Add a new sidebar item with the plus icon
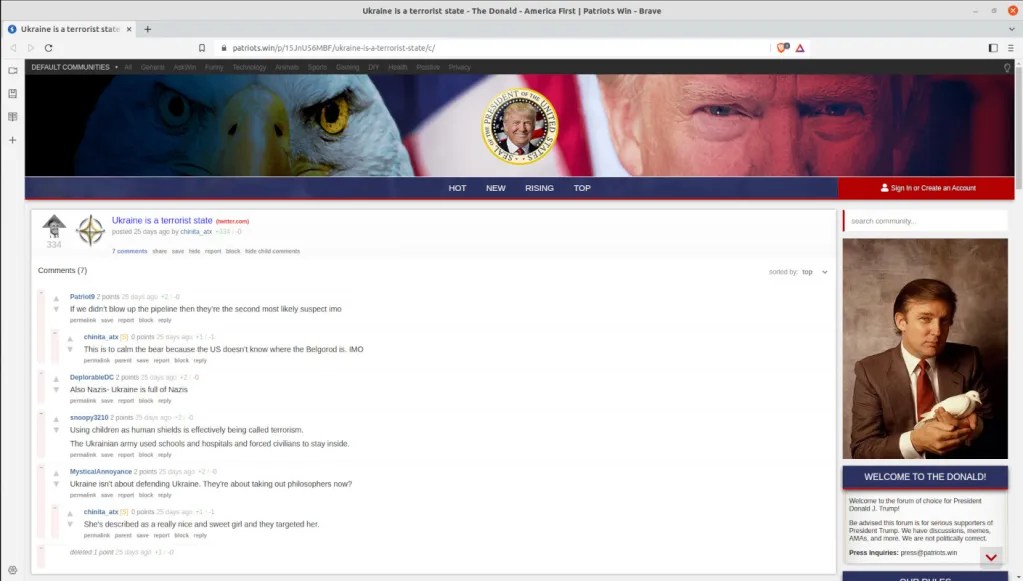 coord(12,139)
